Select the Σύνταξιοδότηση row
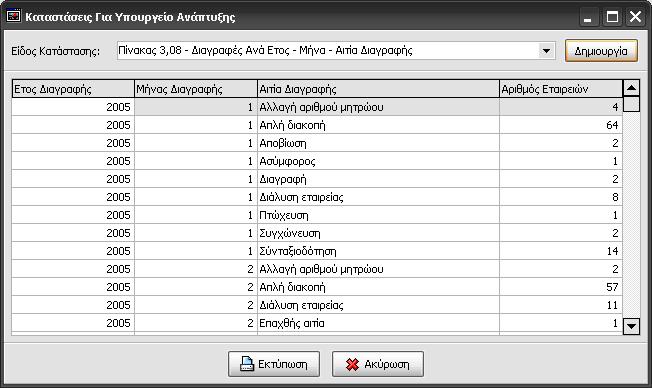The width and height of the screenshot is (652, 388). pyautogui.click(x=317, y=251)
